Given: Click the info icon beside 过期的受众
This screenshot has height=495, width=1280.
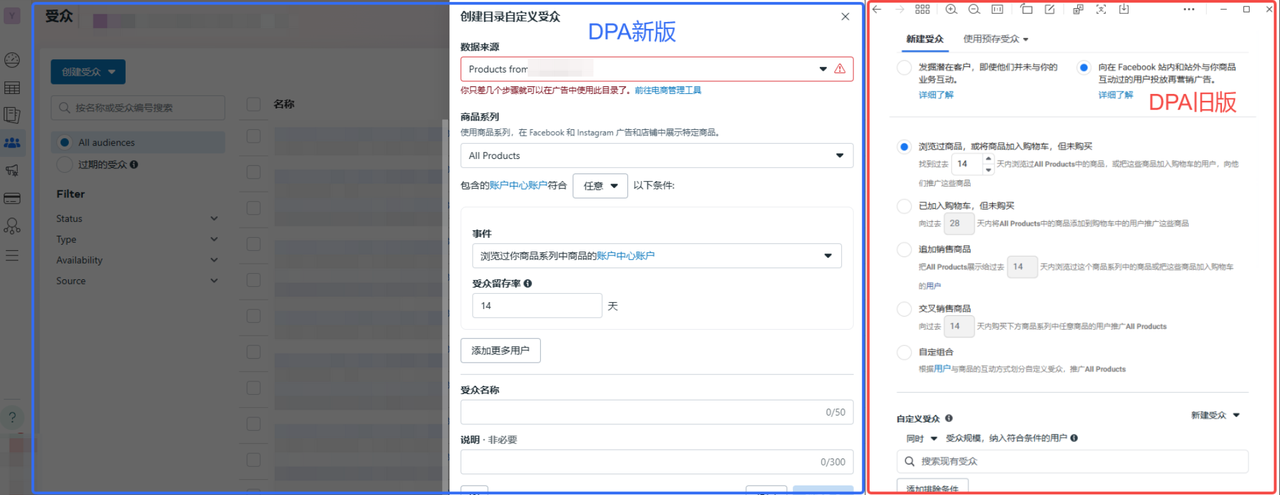Looking at the screenshot, I should [134, 164].
